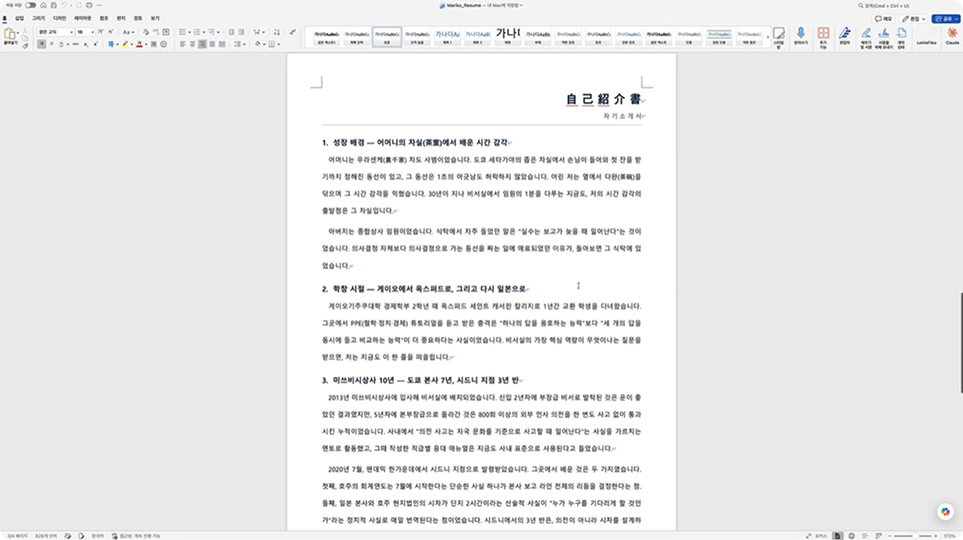This screenshot has height=540, width=963.
Task: Click the Sort icon in ribbon
Action: (276, 32)
